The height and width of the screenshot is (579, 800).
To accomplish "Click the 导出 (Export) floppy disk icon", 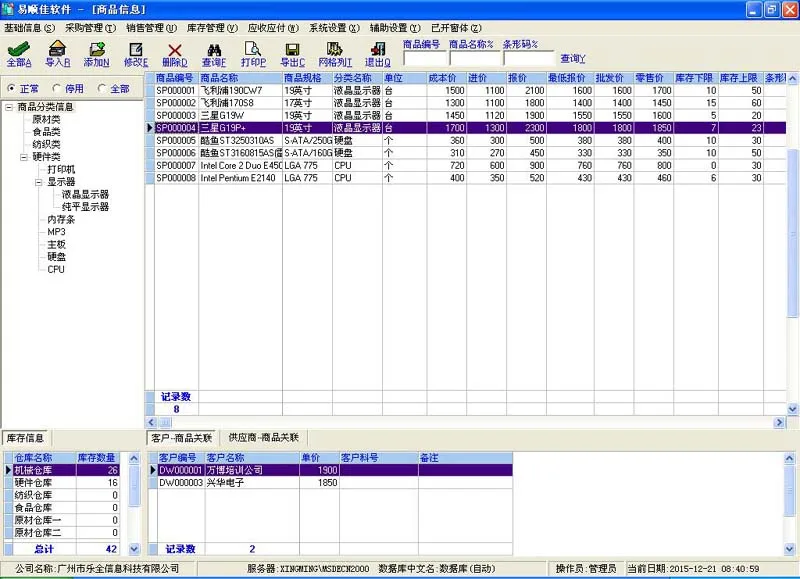I will [x=292, y=49].
